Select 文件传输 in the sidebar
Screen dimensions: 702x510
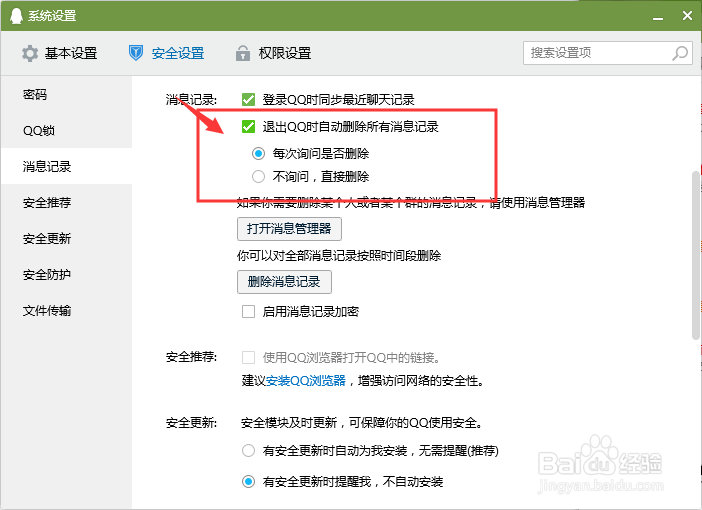point(67,311)
